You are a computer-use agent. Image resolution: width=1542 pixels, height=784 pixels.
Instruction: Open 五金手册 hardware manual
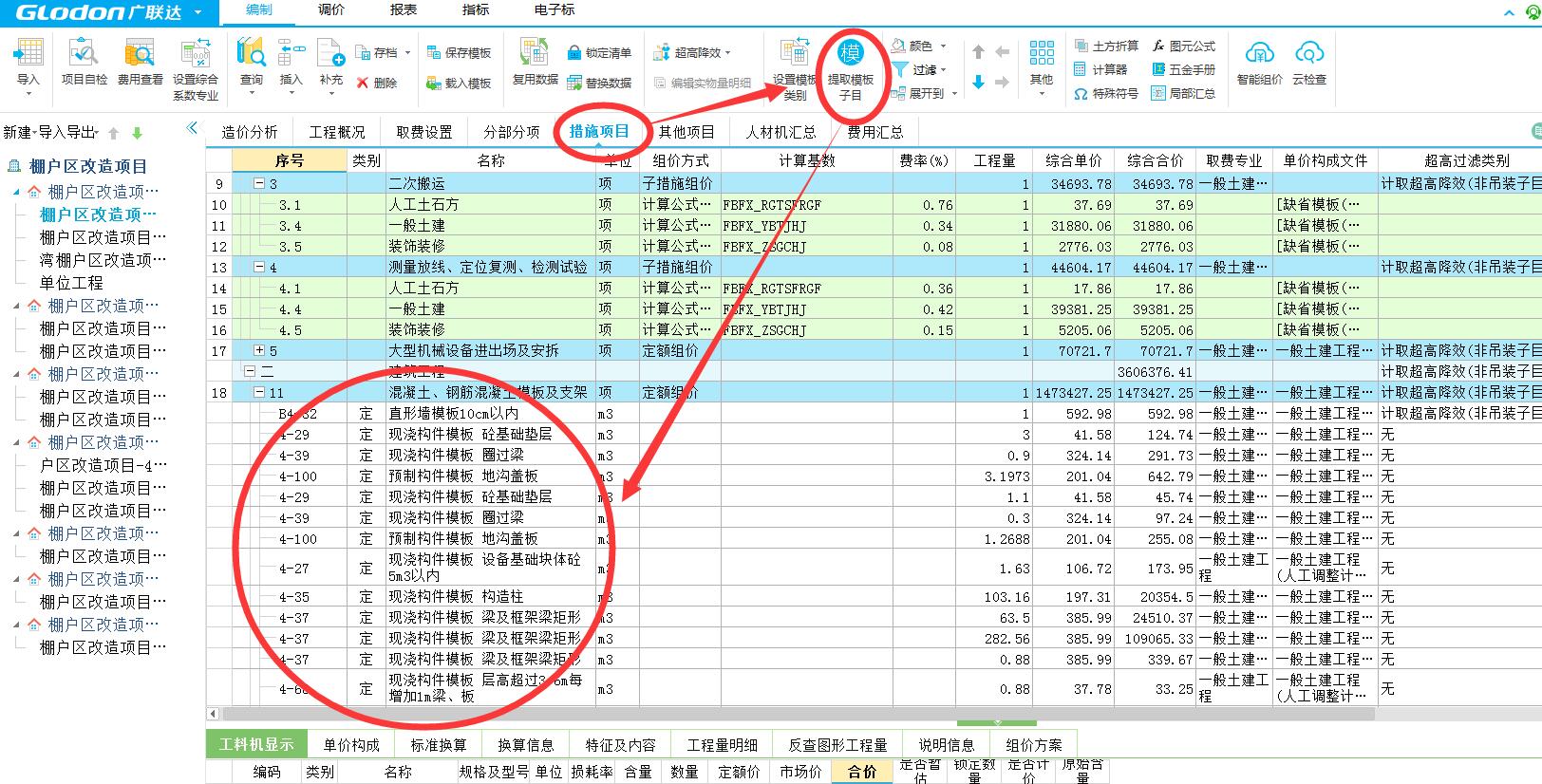[x=1184, y=69]
